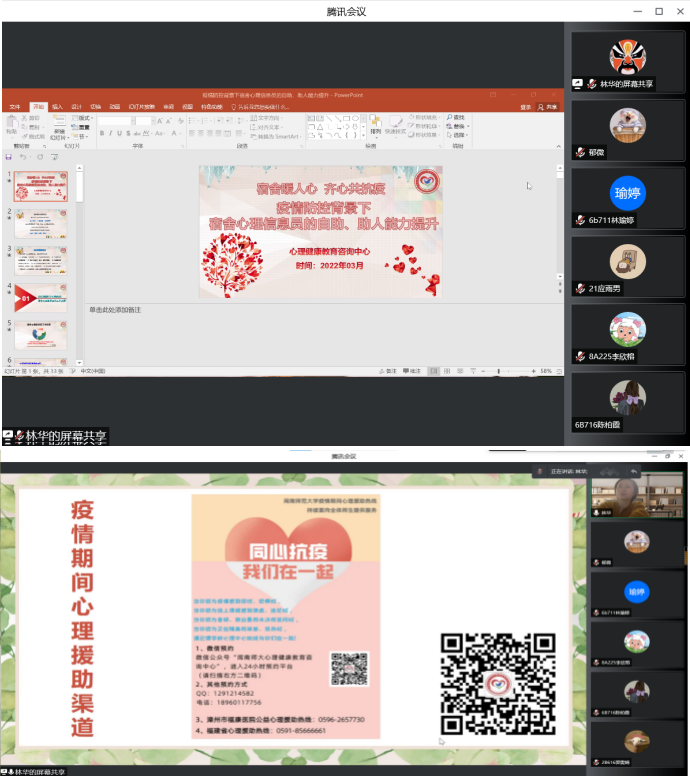Image resolution: width=690 pixels, height=776 pixels.
Task: Open the 文件 (File) menu tab
Action: click(x=15, y=106)
